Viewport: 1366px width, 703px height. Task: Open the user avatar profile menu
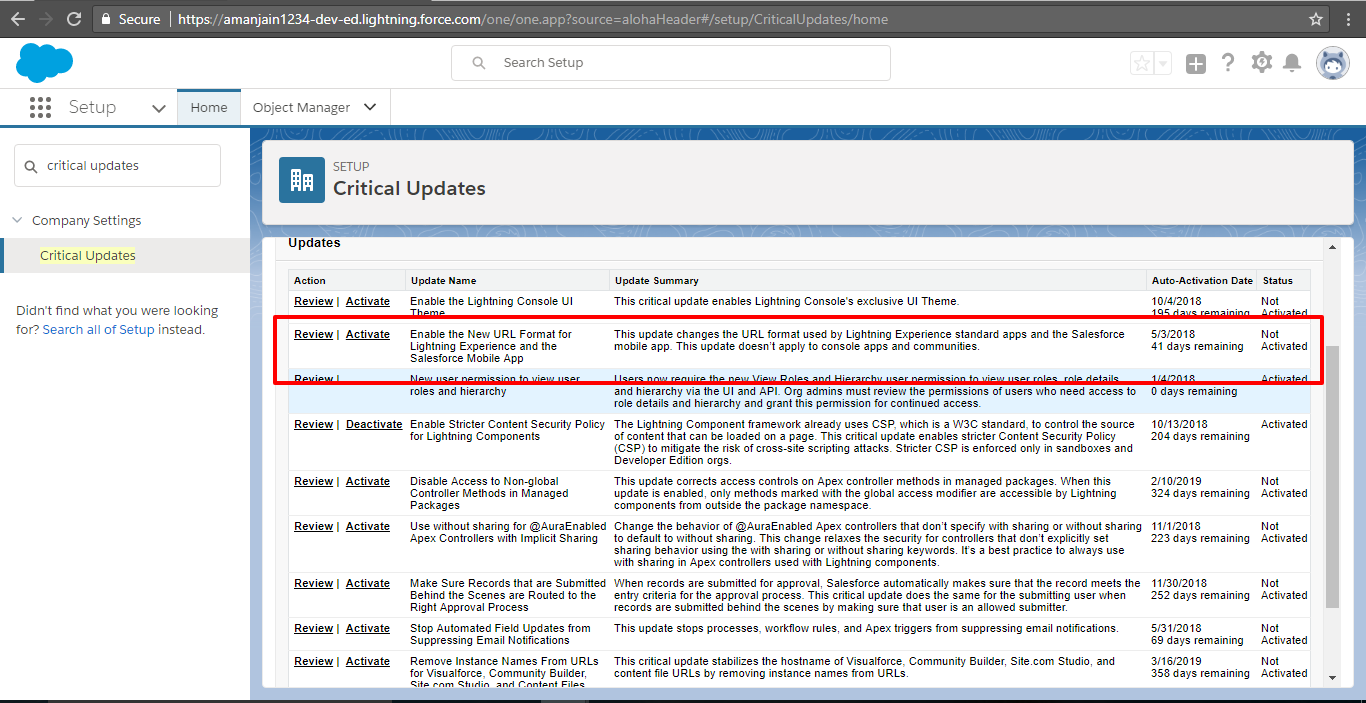tap(1332, 63)
